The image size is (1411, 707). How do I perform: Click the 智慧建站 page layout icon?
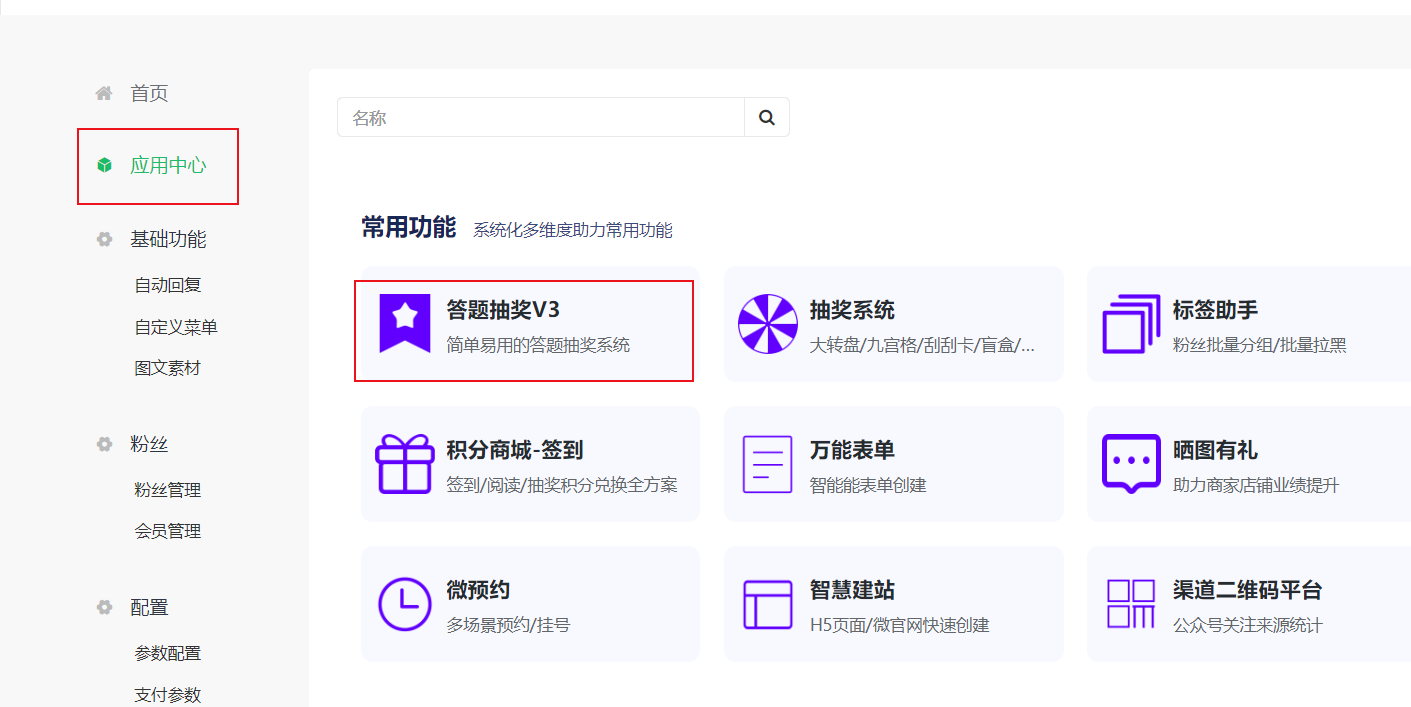[x=767, y=603]
